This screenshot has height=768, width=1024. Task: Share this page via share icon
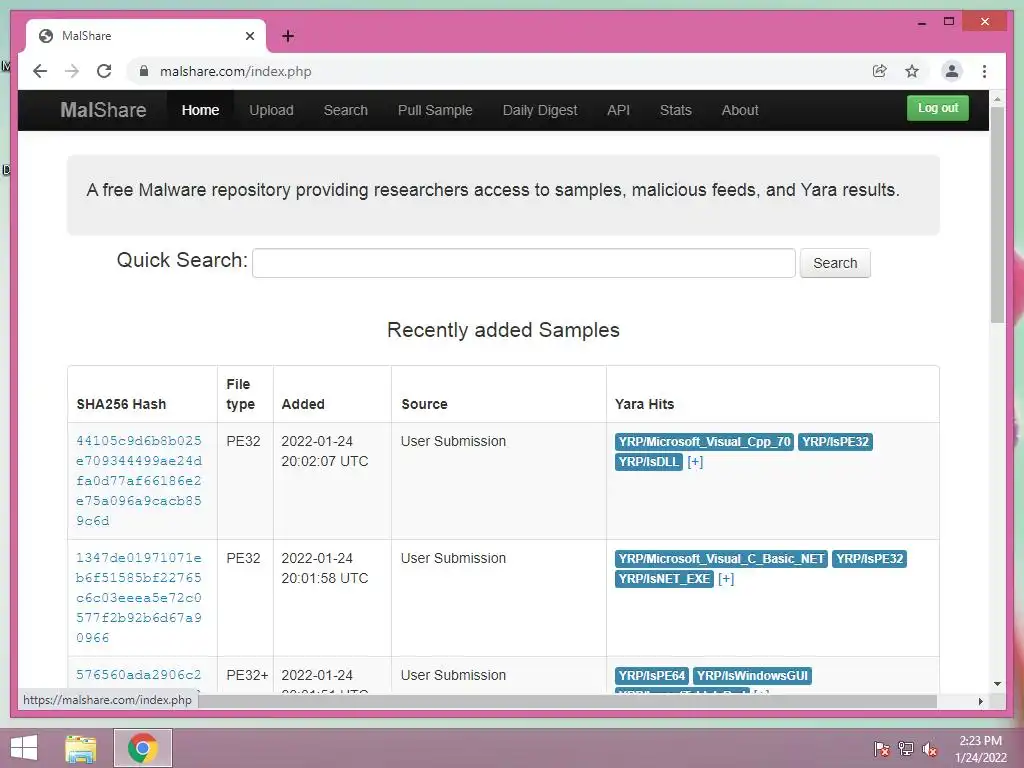pos(880,71)
